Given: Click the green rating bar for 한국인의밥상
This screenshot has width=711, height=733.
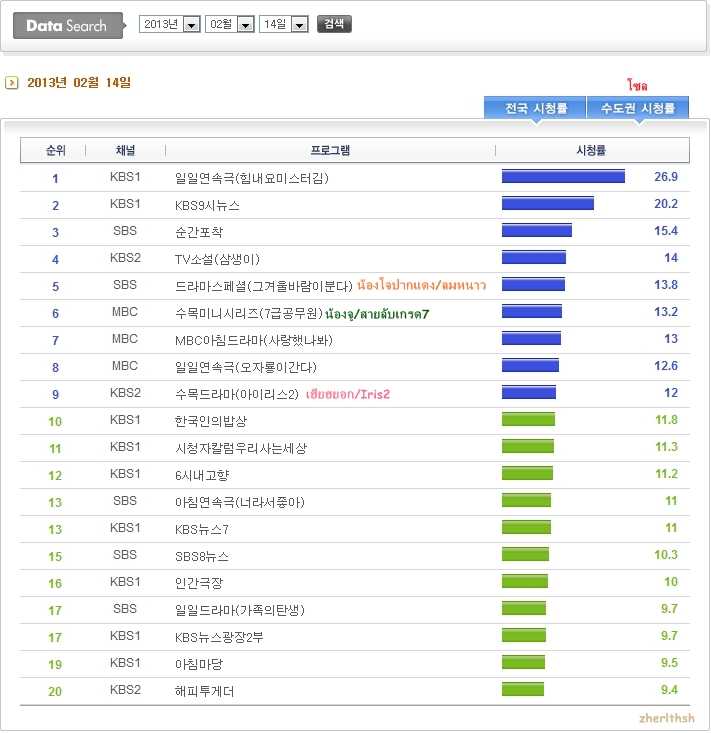Looking at the screenshot, I should (528, 419).
